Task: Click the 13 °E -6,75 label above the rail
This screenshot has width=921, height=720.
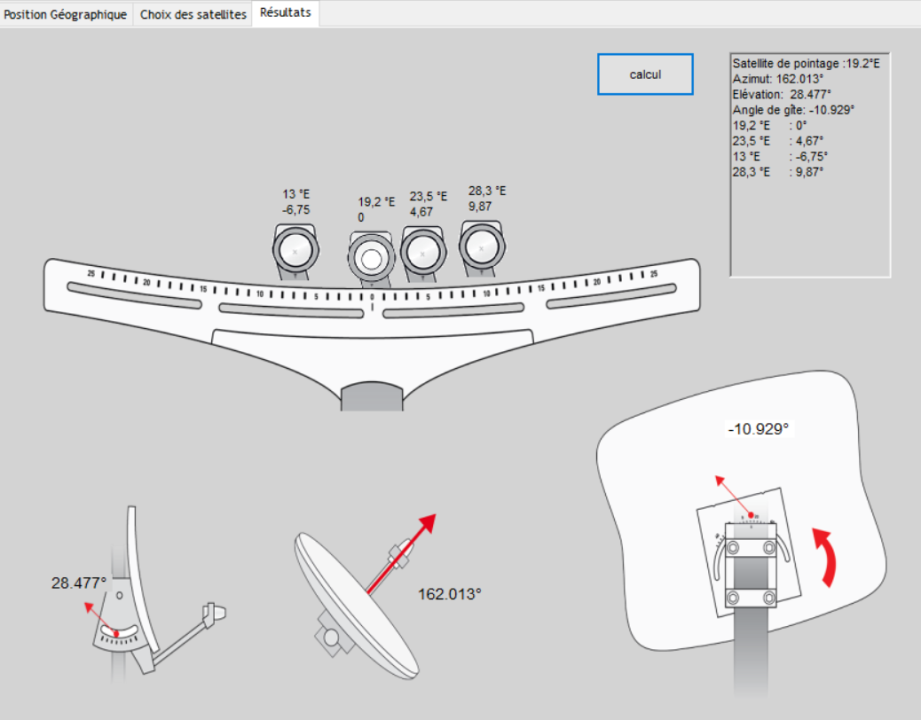Action: pos(297,202)
